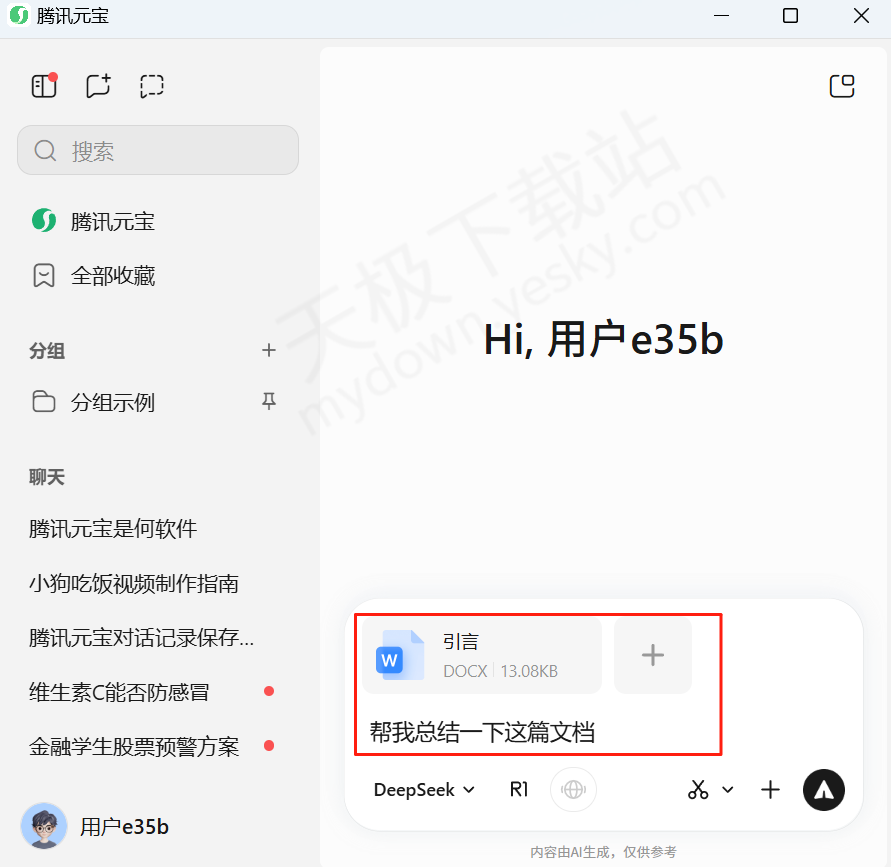Open chat 腾讯元宝是何软件
This screenshot has height=867, width=891.
113,529
